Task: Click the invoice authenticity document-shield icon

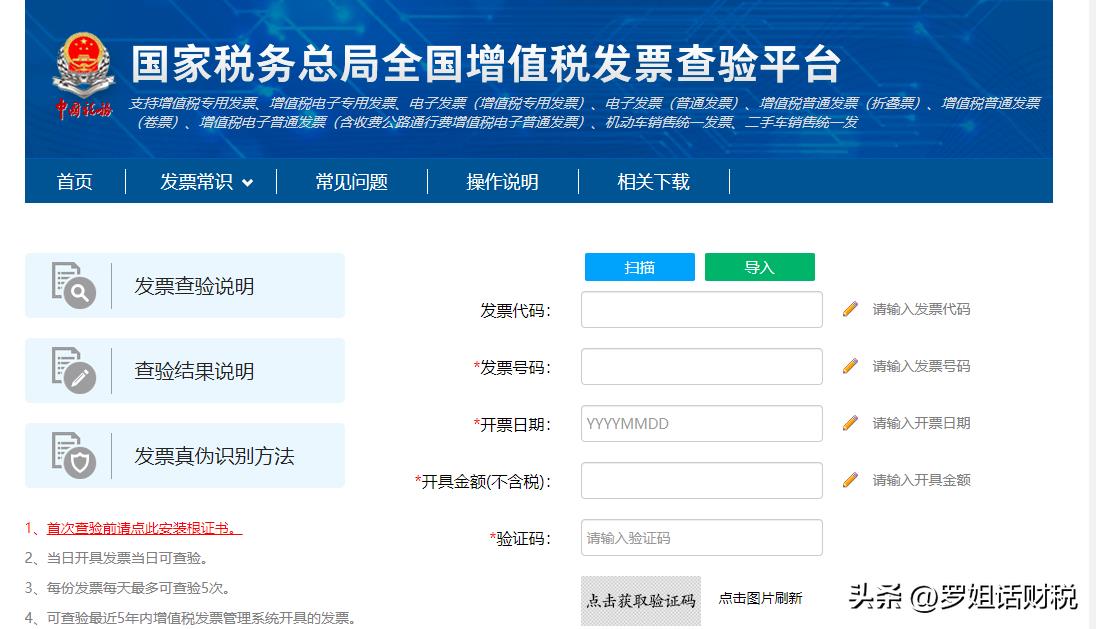Action: pyautogui.click(x=73, y=455)
